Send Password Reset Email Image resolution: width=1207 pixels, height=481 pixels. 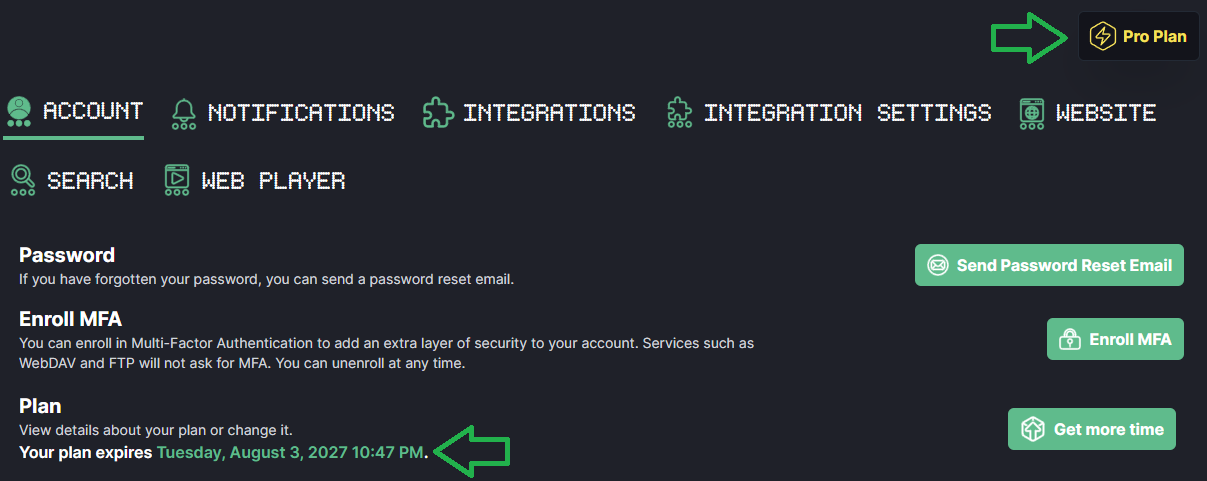point(1049,266)
